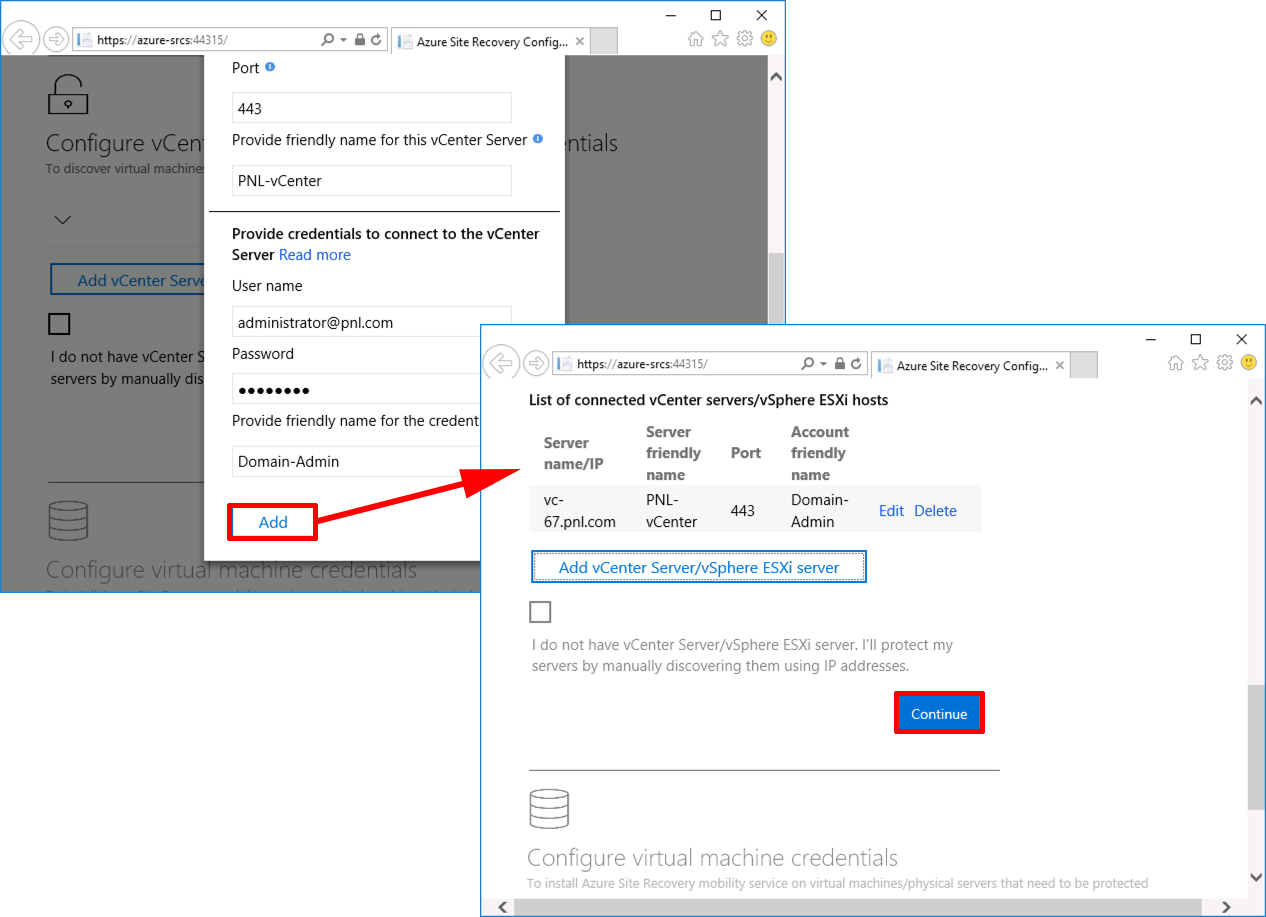
Task: Click friendly name field PNL-vCenter
Action: 372,180
